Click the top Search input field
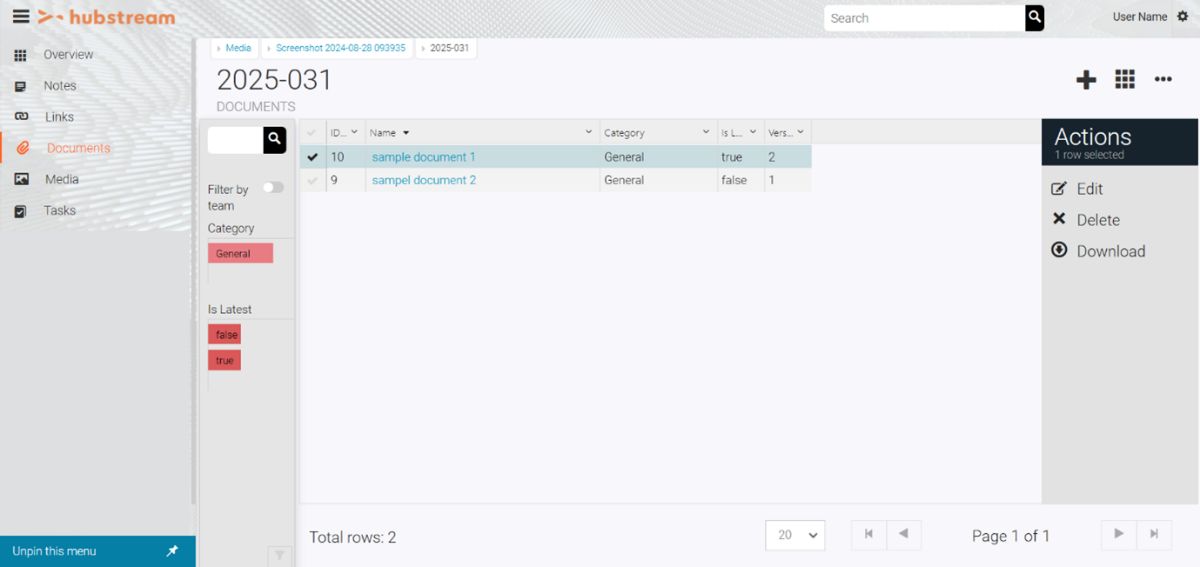The width and height of the screenshot is (1200, 567). (x=924, y=18)
